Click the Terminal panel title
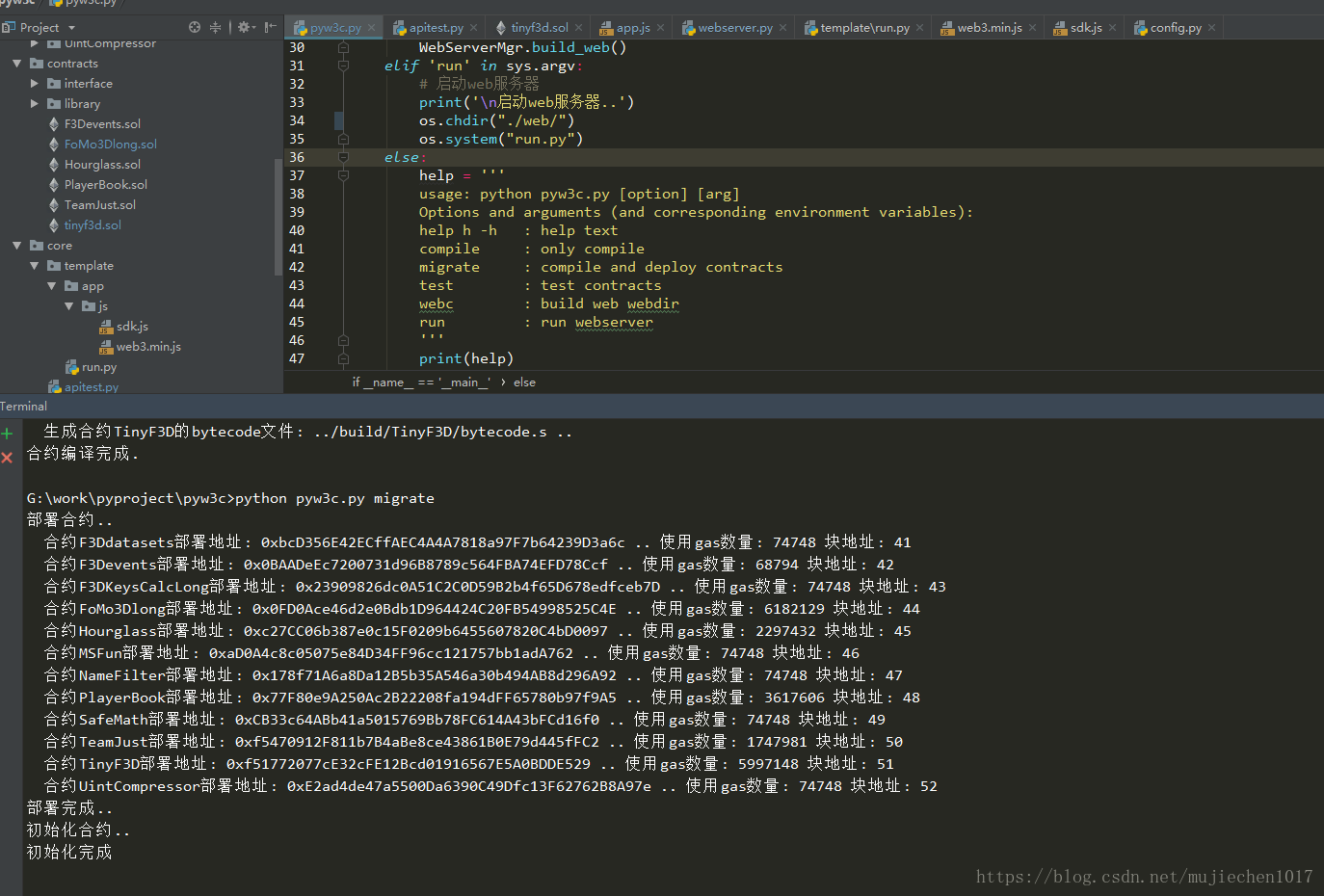This screenshot has height=896, width=1324. (x=24, y=407)
